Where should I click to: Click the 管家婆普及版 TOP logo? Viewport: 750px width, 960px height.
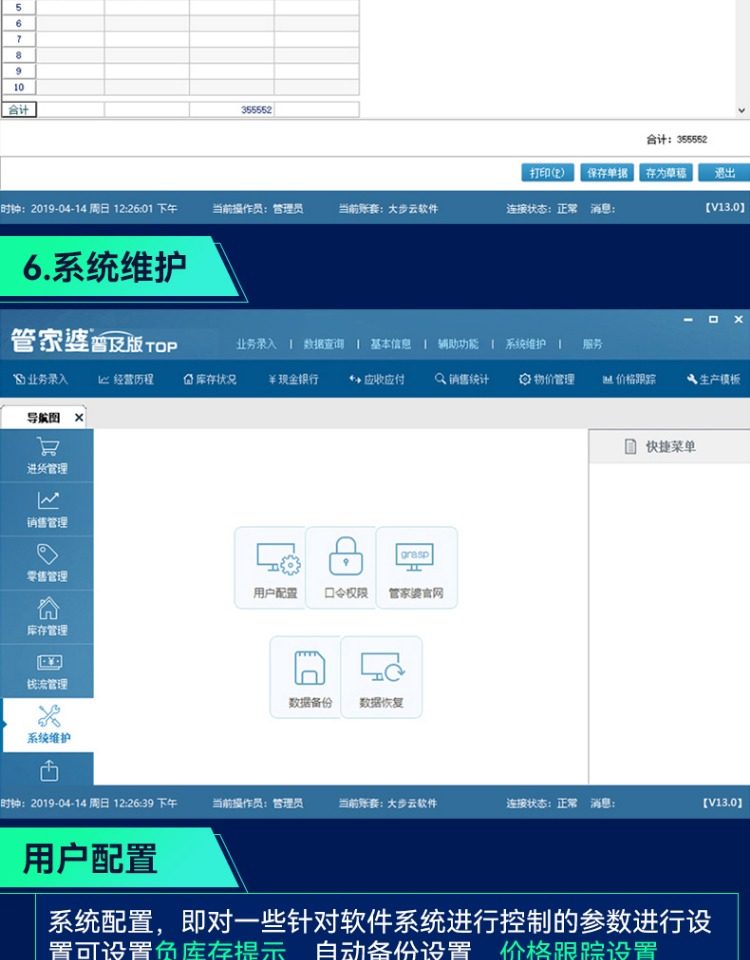[94, 340]
